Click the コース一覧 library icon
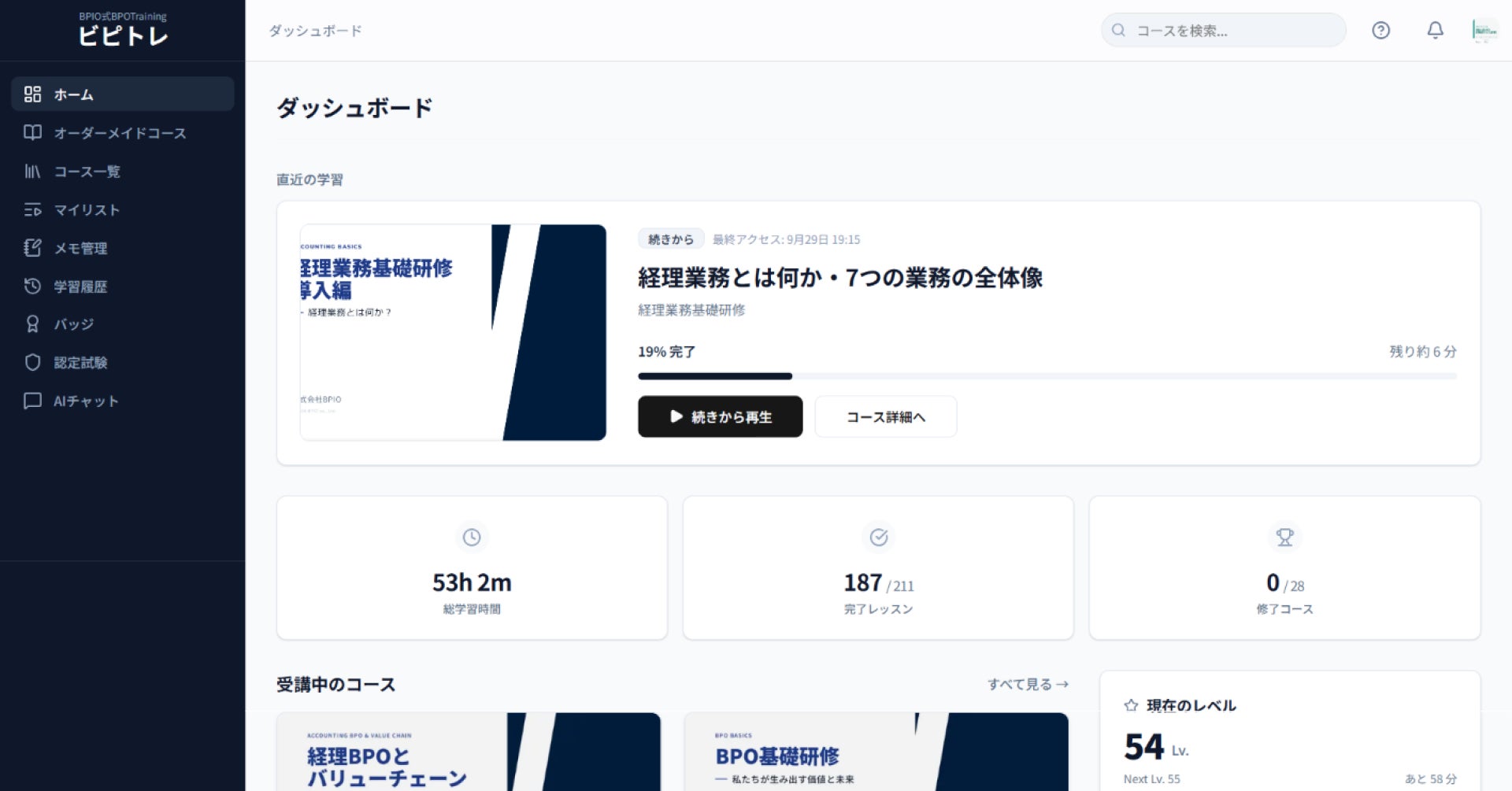 point(32,171)
